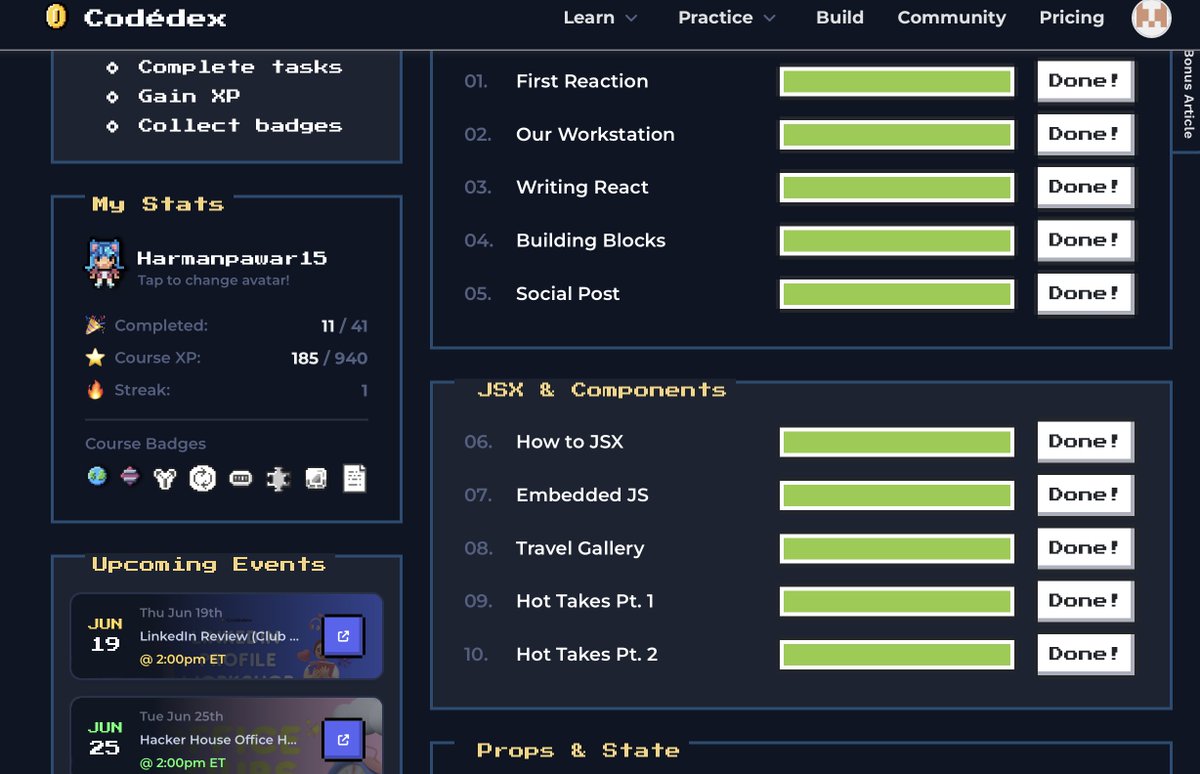Click Done! for How to JSX
Image resolution: width=1200 pixels, height=774 pixels.
point(1085,441)
